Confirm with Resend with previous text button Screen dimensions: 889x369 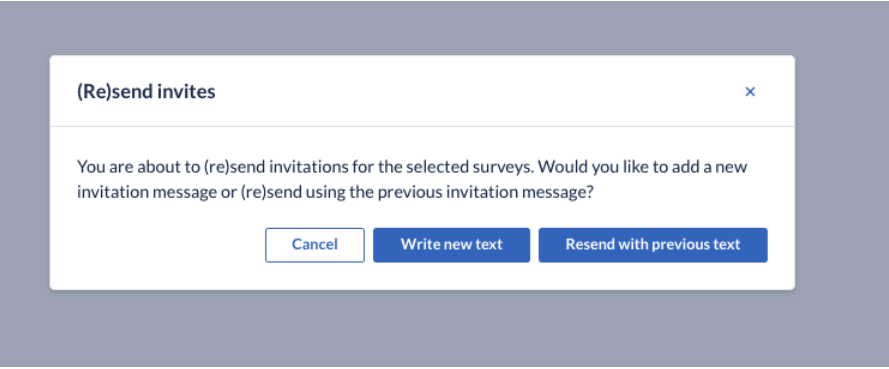point(653,245)
